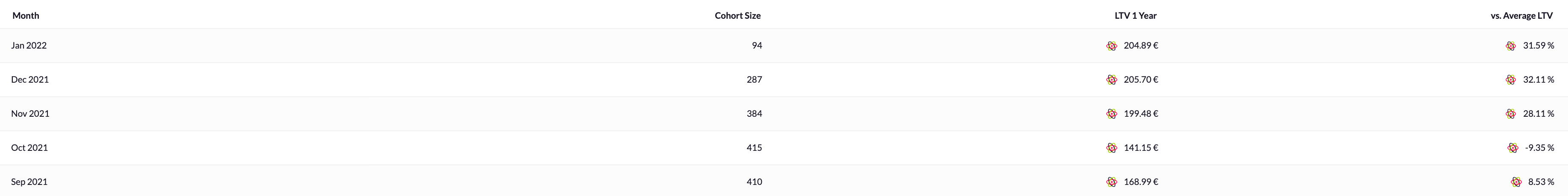Click the LTV 1 Year column header
1568x196 pixels.
tap(1135, 15)
